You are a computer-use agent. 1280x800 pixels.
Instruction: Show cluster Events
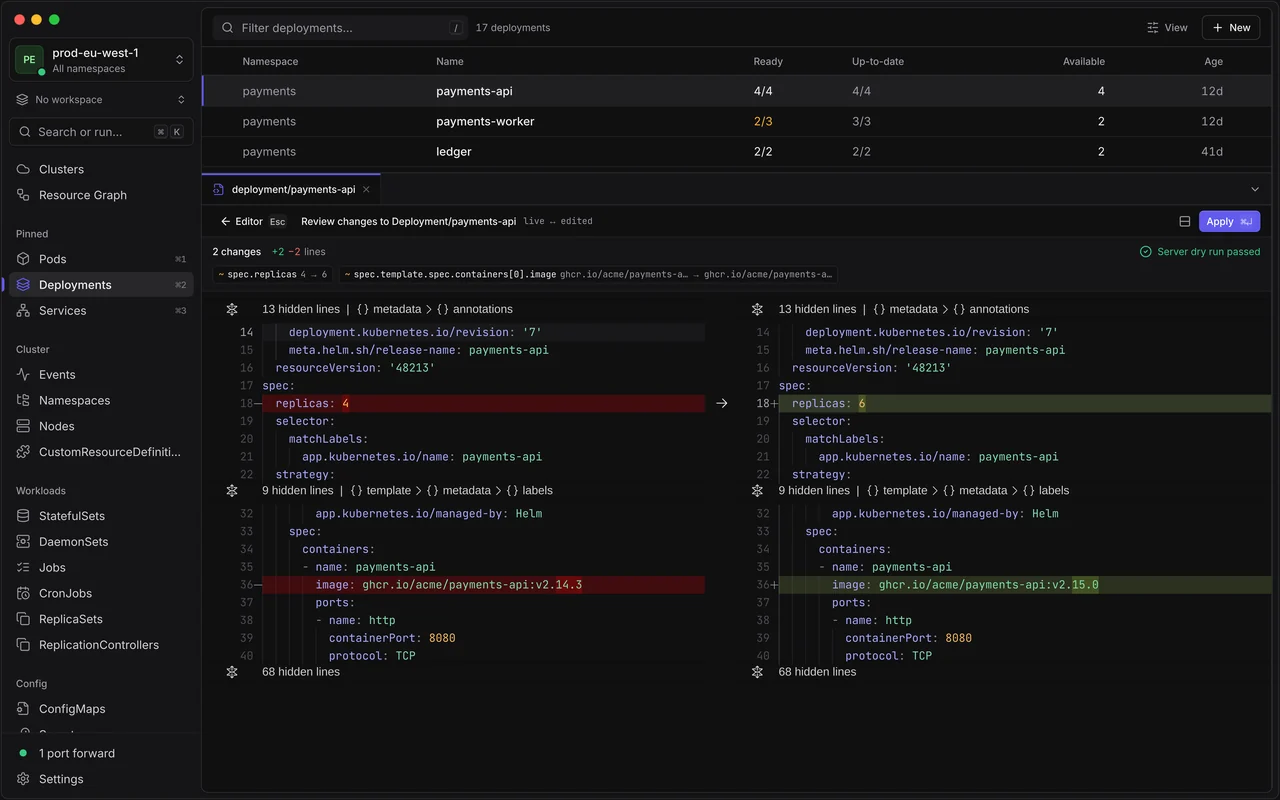point(101,375)
